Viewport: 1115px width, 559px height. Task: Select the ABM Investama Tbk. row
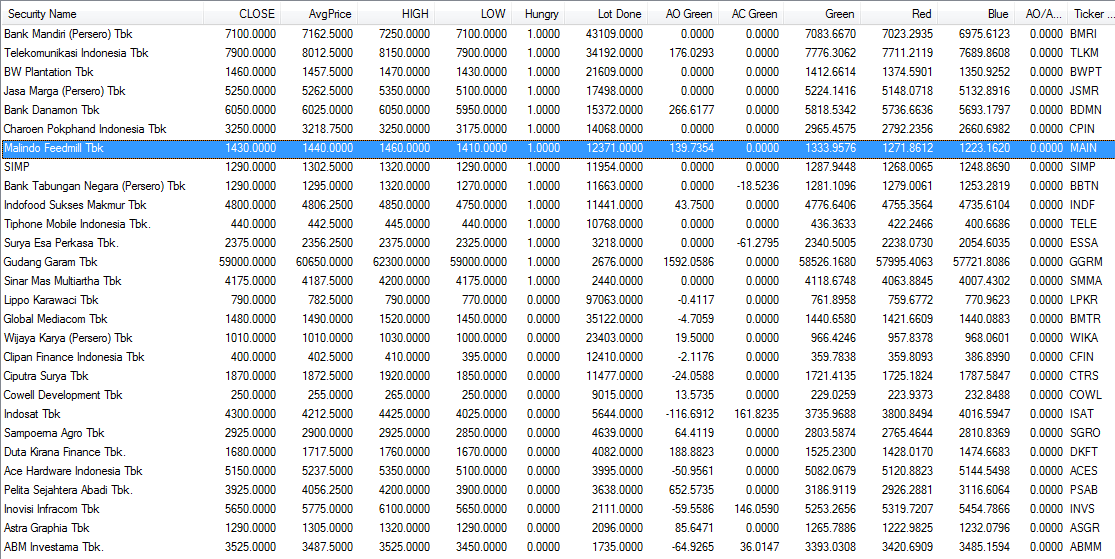(x=558, y=547)
